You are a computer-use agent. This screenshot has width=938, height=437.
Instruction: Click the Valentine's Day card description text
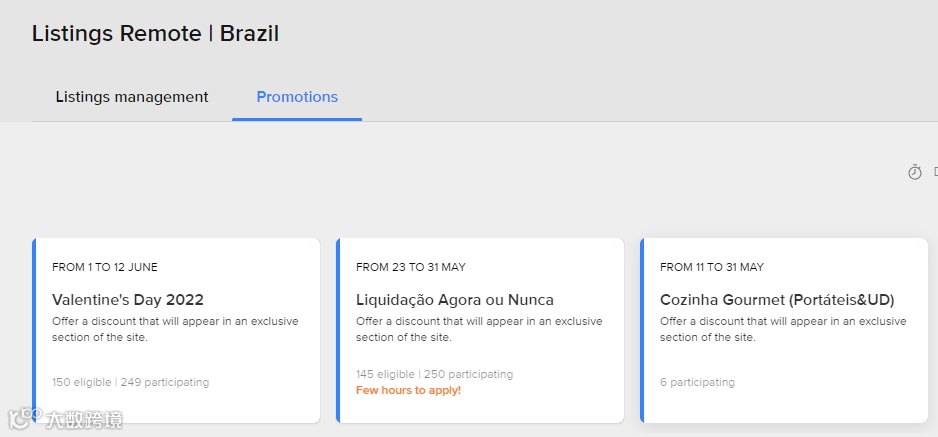click(175, 329)
